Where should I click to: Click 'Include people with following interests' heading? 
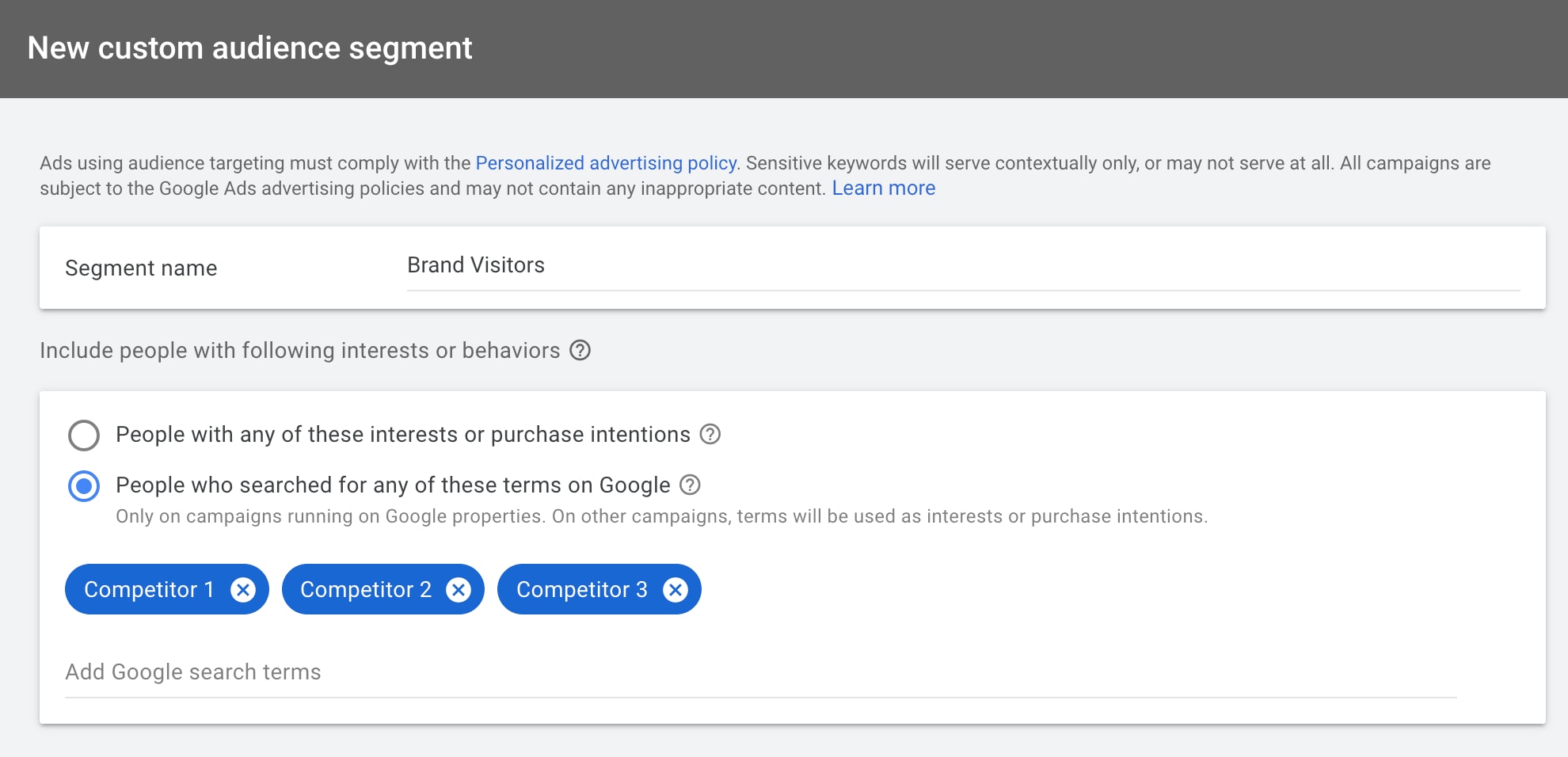tap(300, 350)
